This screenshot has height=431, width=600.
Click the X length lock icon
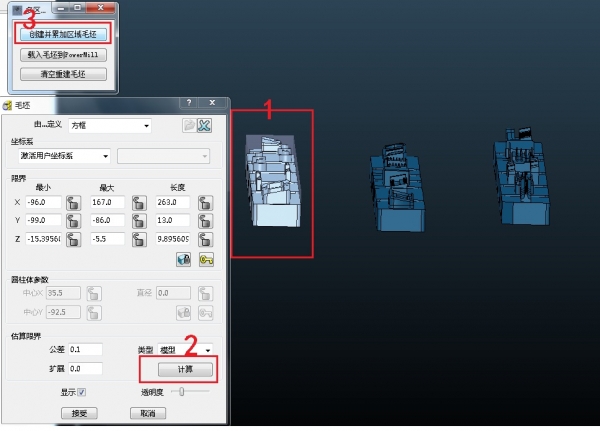tap(205, 203)
